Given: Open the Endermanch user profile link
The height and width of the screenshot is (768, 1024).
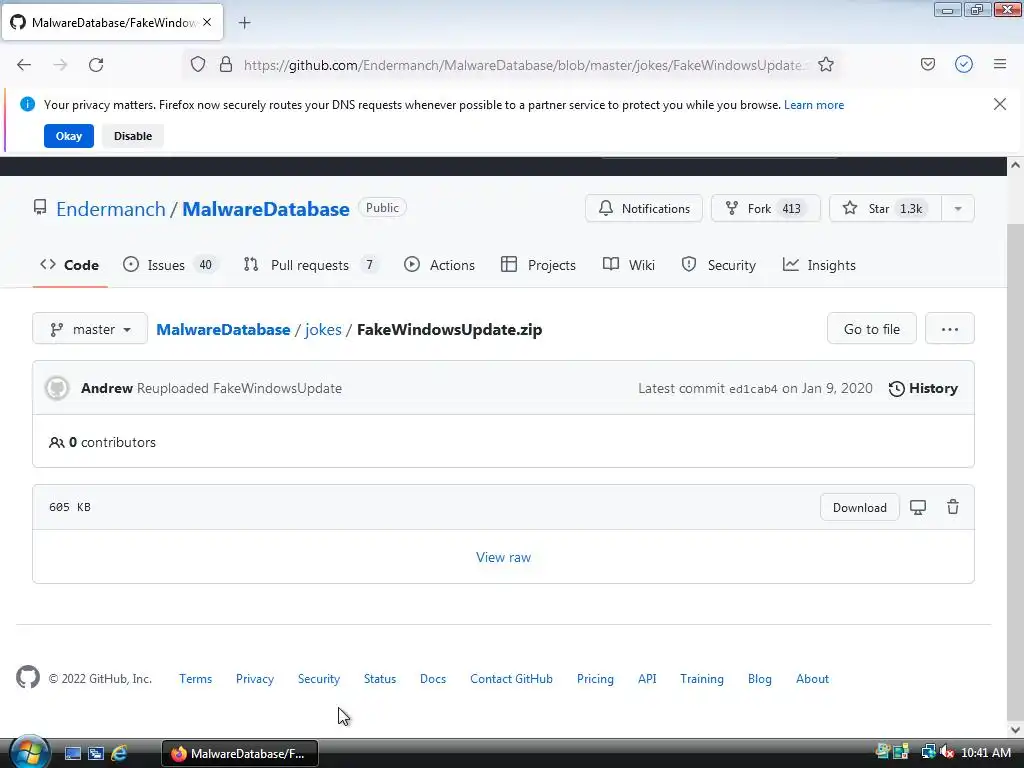Looking at the screenshot, I should click(111, 209).
